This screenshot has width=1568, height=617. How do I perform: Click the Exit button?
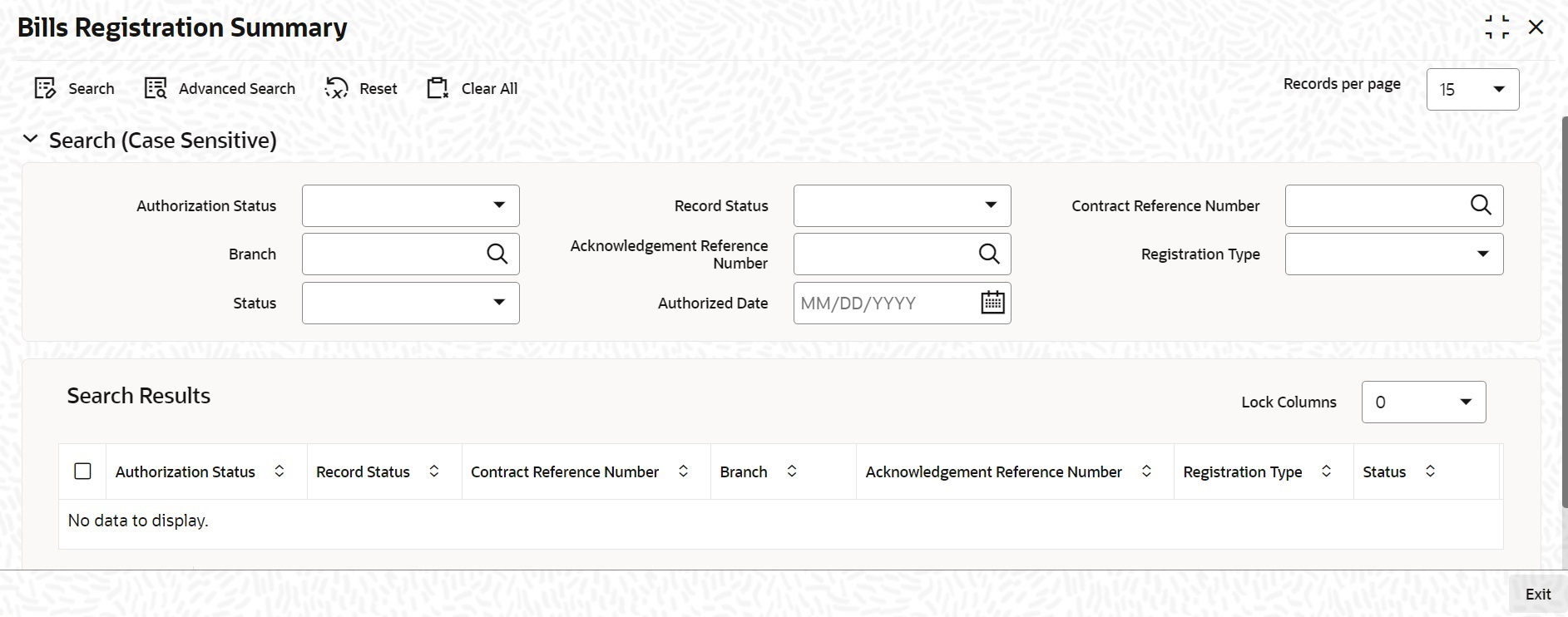(x=1537, y=594)
